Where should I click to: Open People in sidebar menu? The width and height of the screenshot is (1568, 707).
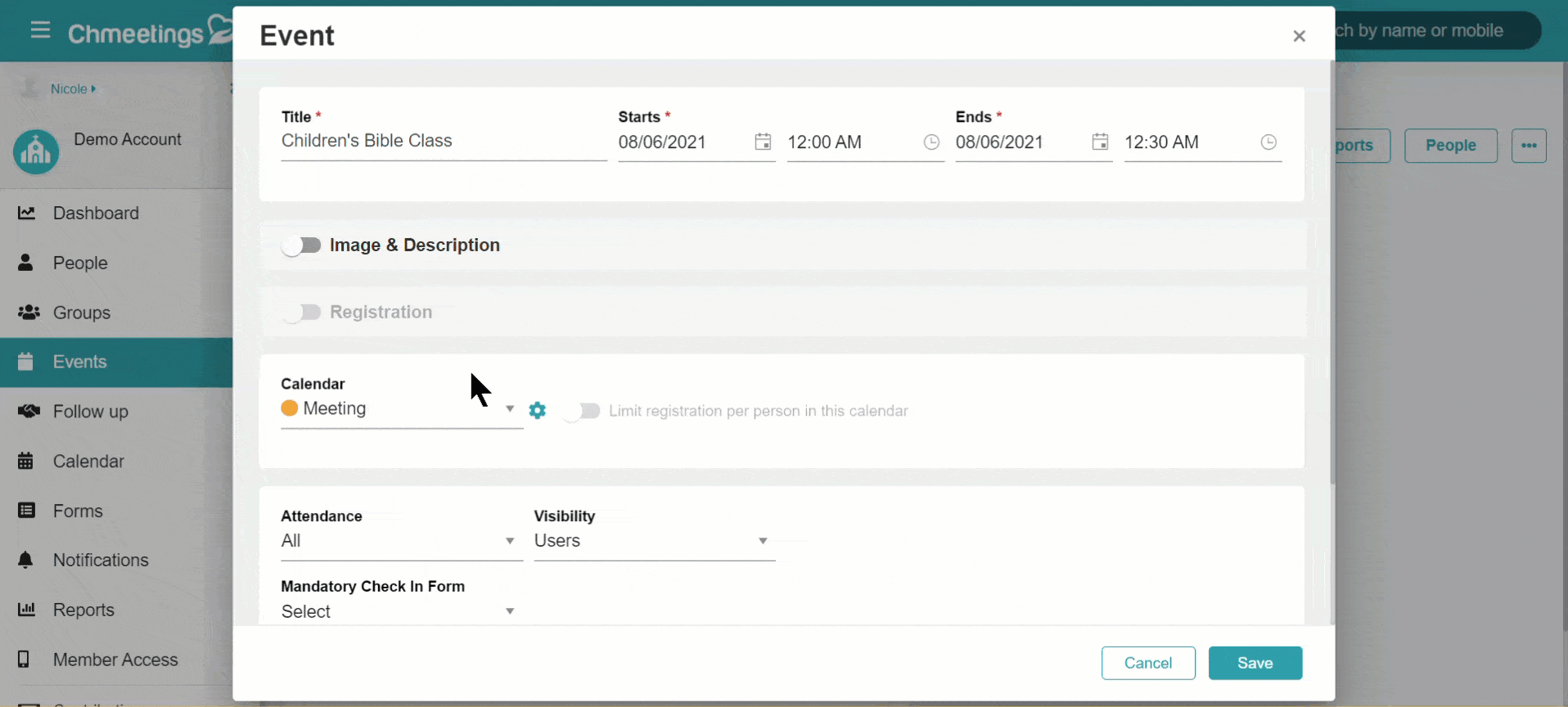[116, 263]
